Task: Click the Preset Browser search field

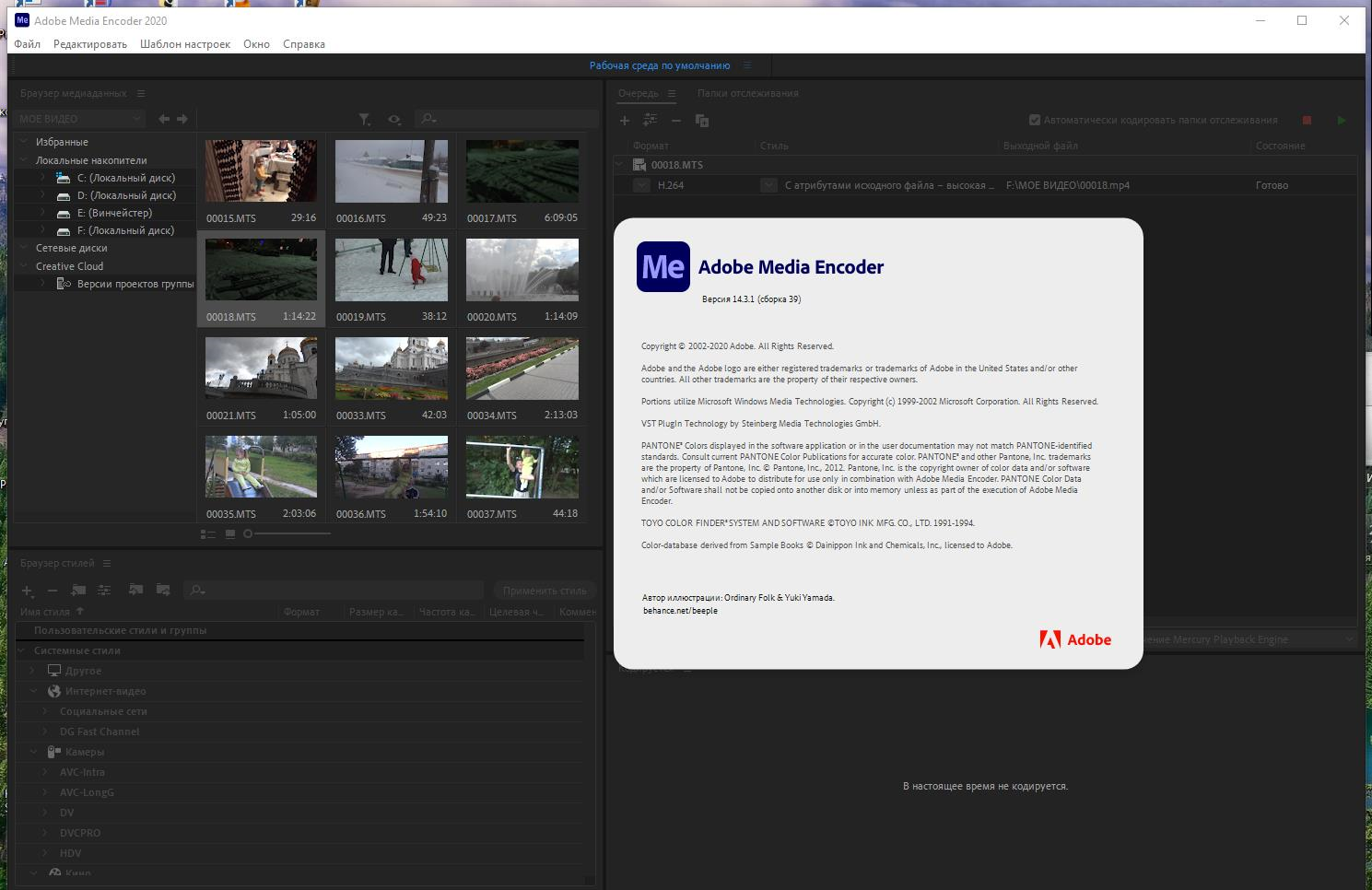Action: (334, 591)
